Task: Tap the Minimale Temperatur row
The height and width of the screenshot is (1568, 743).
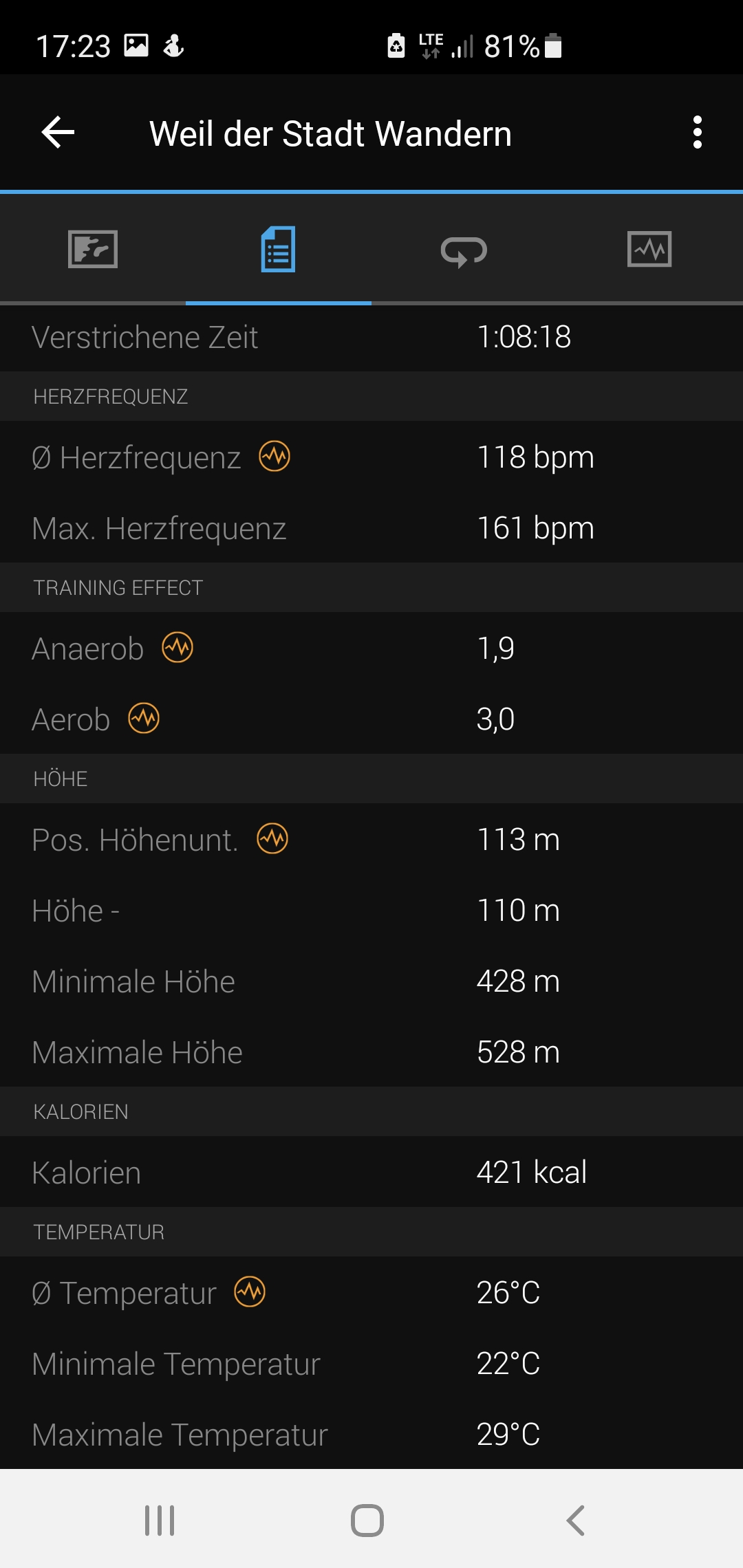Action: coord(371,1364)
